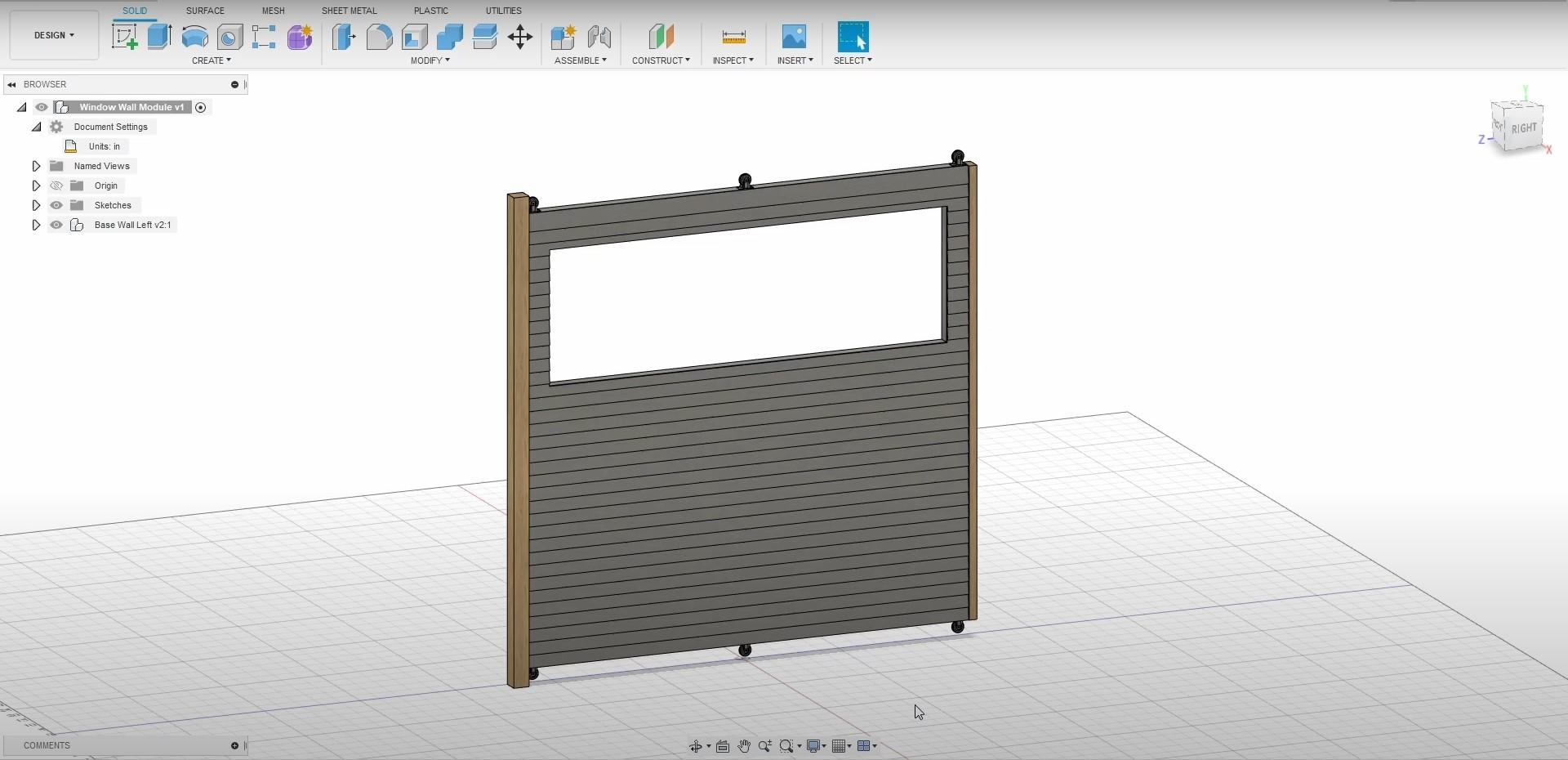Click the Insert image icon
The width and height of the screenshot is (1568, 760).
tap(794, 37)
